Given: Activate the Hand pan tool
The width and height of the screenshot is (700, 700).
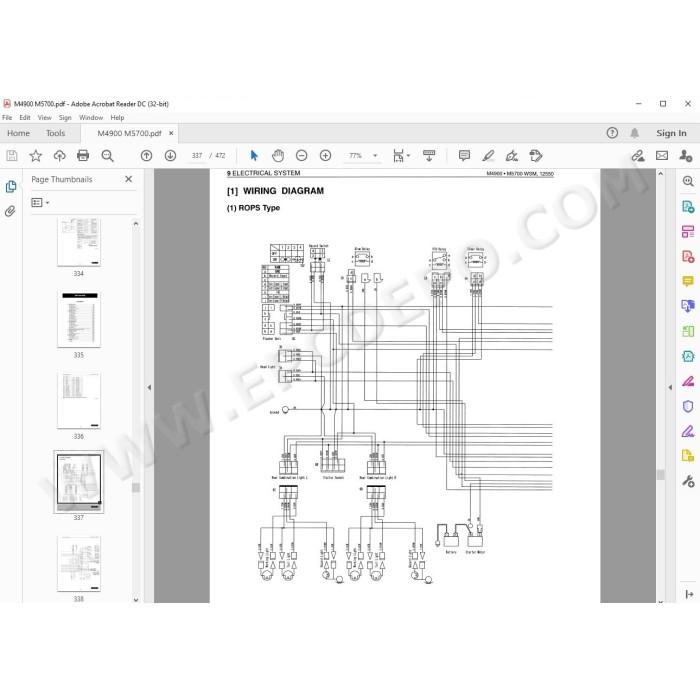Looking at the screenshot, I should 278,156.
